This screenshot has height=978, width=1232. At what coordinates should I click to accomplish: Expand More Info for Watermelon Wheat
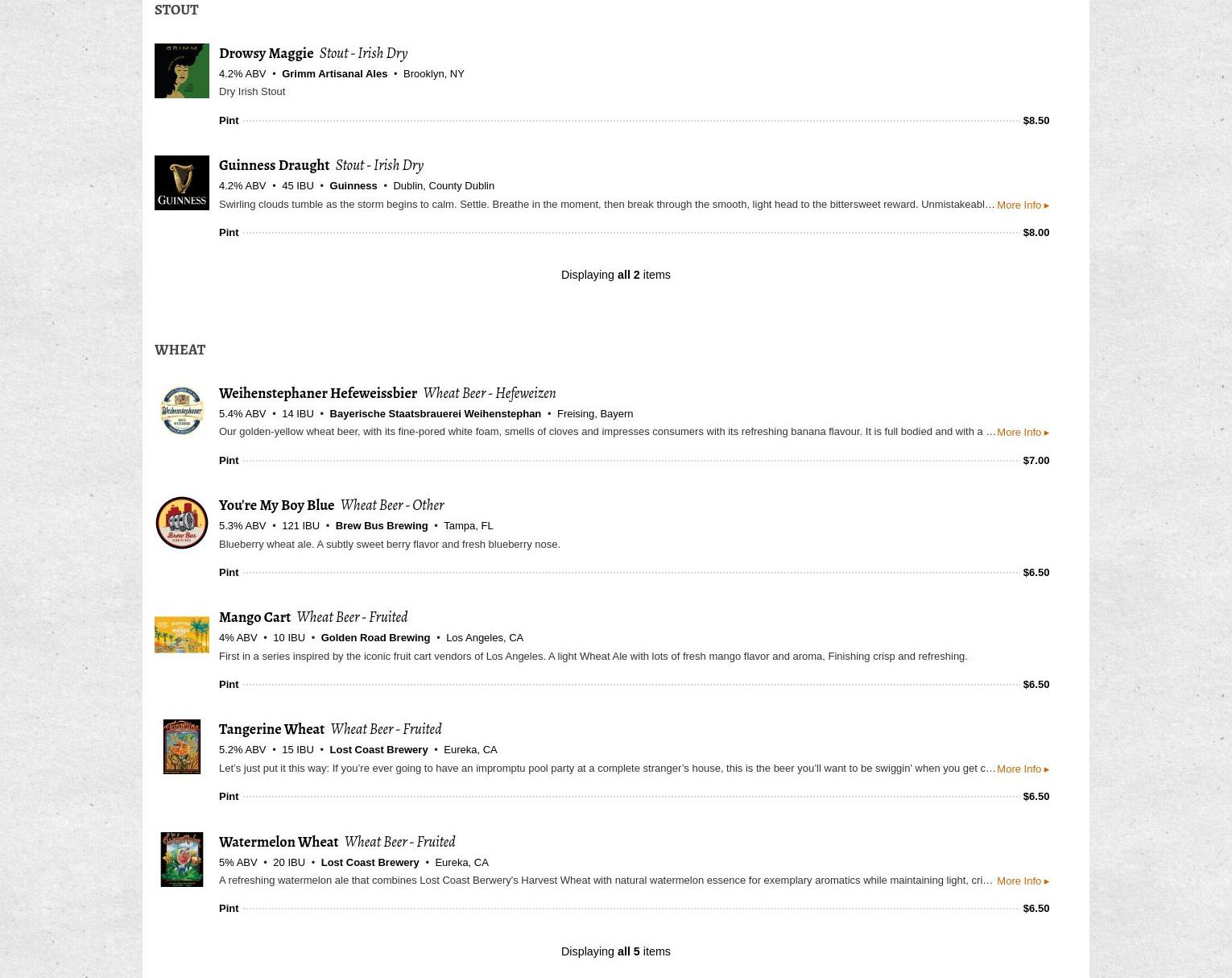[1023, 881]
